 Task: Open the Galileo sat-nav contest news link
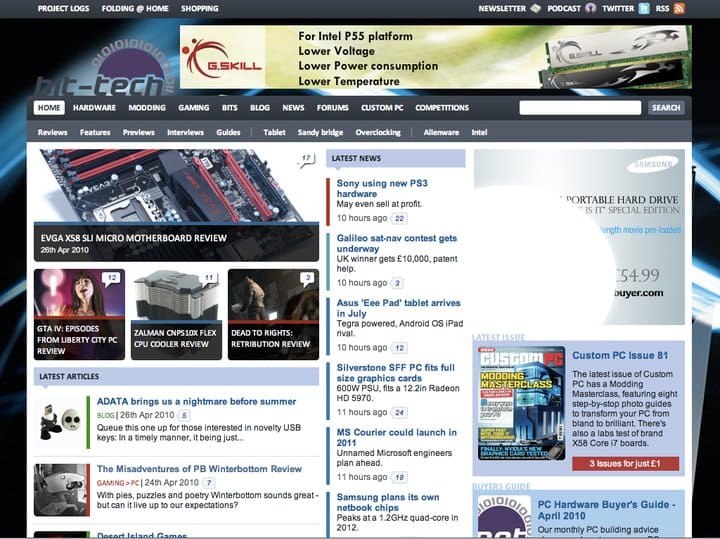coord(396,245)
